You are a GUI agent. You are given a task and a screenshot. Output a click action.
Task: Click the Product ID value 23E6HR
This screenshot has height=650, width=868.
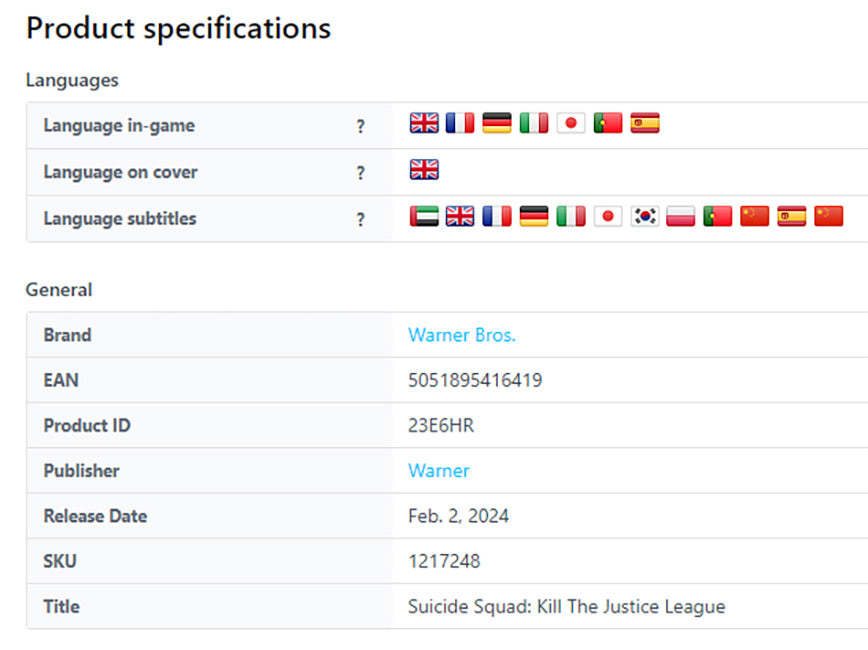pyautogui.click(x=441, y=425)
